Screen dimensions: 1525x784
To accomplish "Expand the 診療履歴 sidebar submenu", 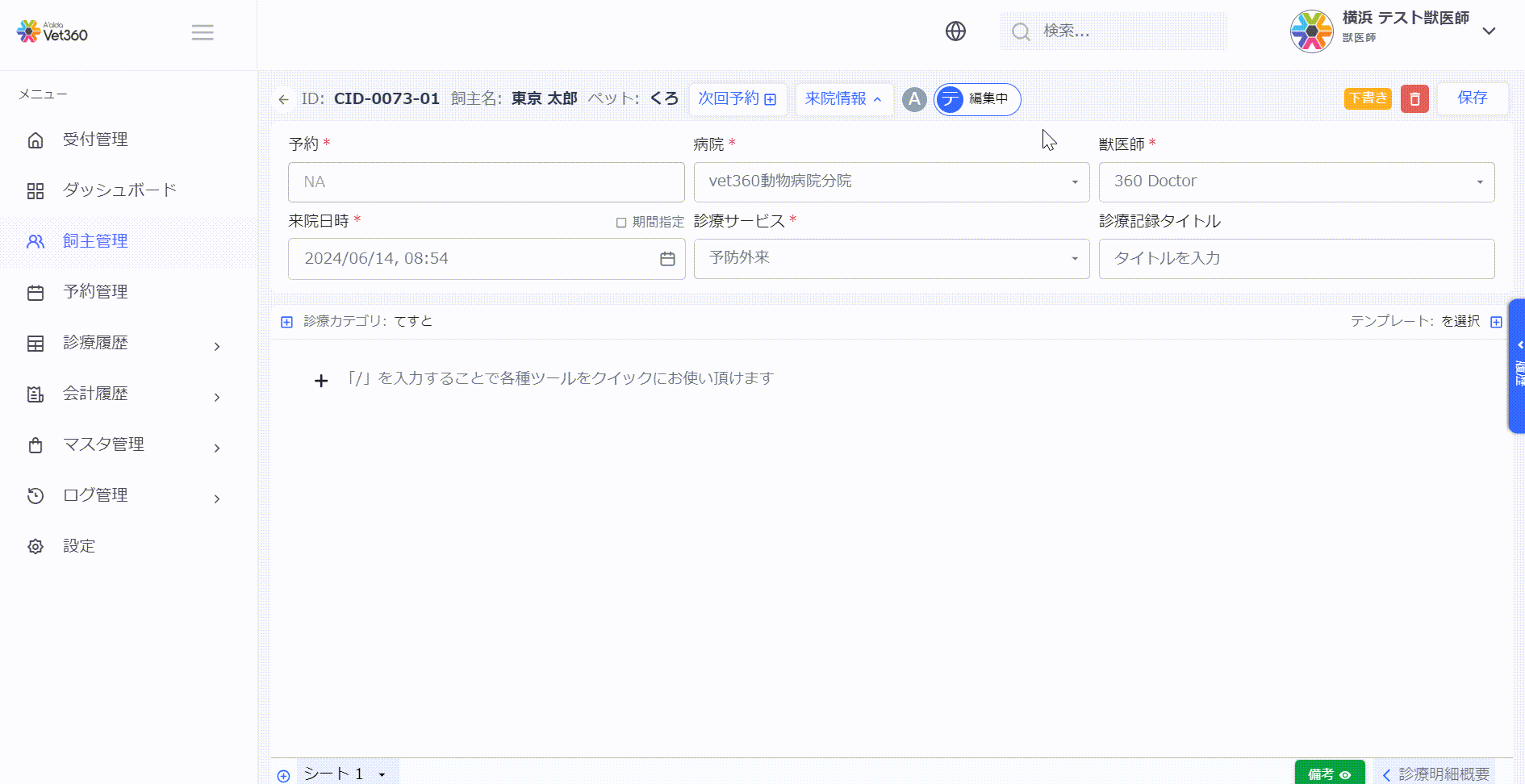I will coord(121,343).
